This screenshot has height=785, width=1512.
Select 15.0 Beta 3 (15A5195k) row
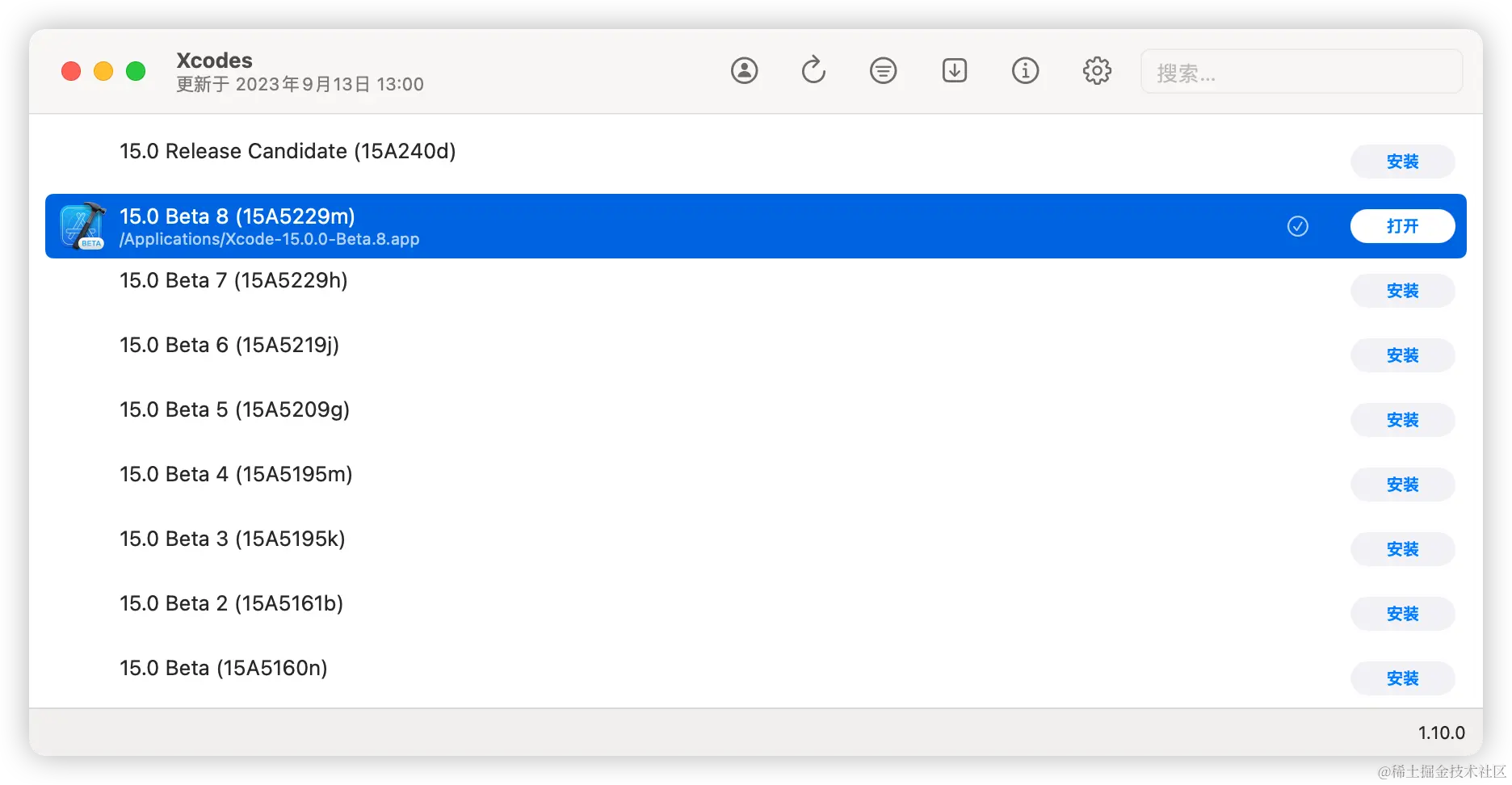pyautogui.click(x=756, y=549)
